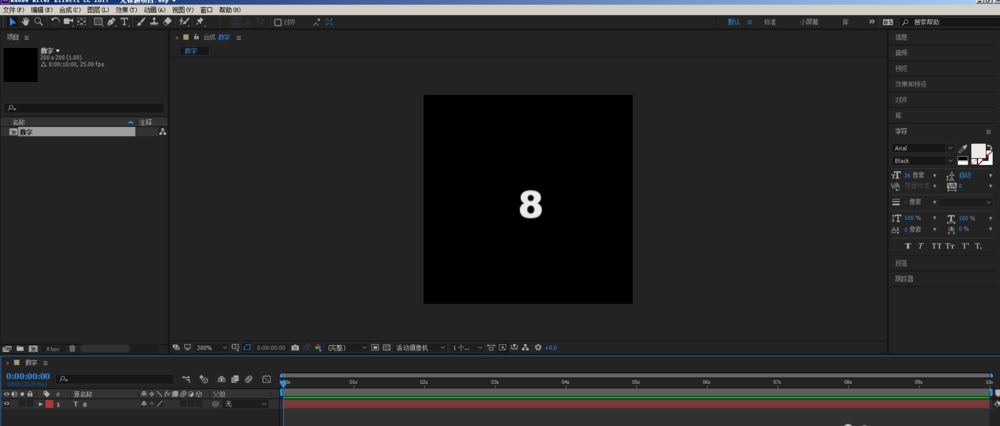Screen dimensions: 1000x426
Task: Select the Eraser tool
Action: tap(167, 22)
